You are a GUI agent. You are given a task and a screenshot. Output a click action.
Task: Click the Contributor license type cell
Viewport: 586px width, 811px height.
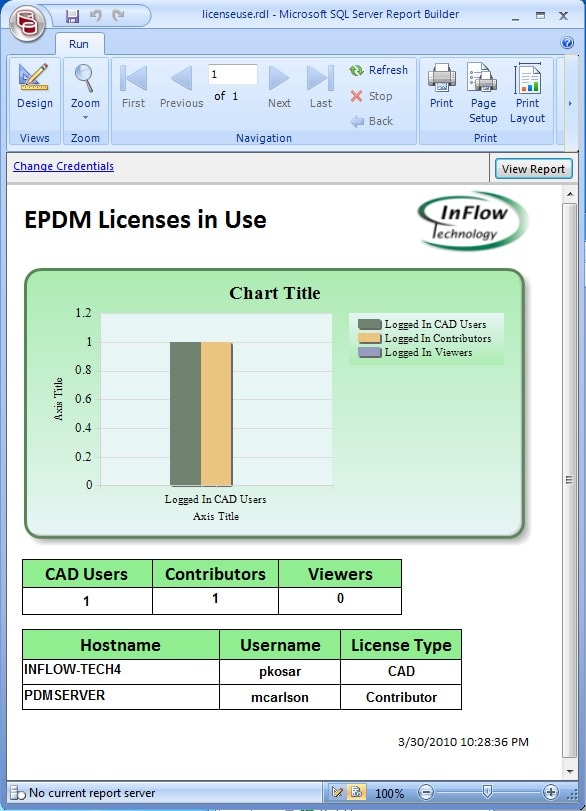tap(401, 697)
